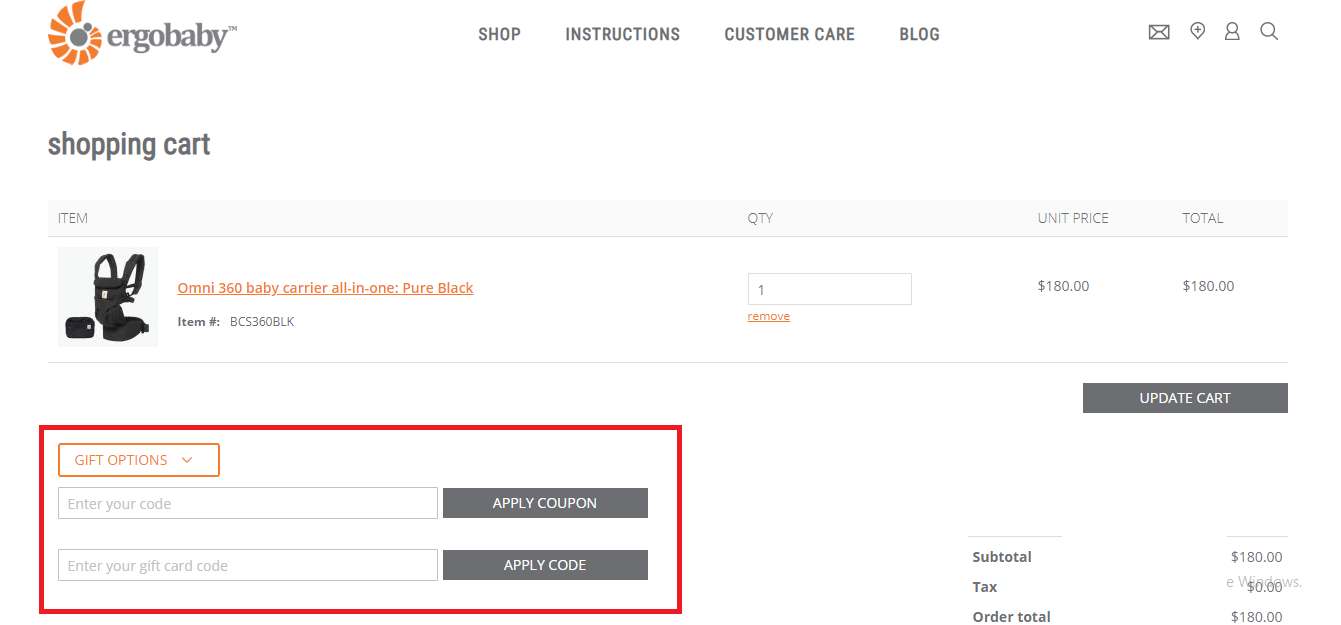Expand the GIFT OPTIONS dropdown
This screenshot has width=1341, height=625.
pyautogui.click(x=139, y=460)
